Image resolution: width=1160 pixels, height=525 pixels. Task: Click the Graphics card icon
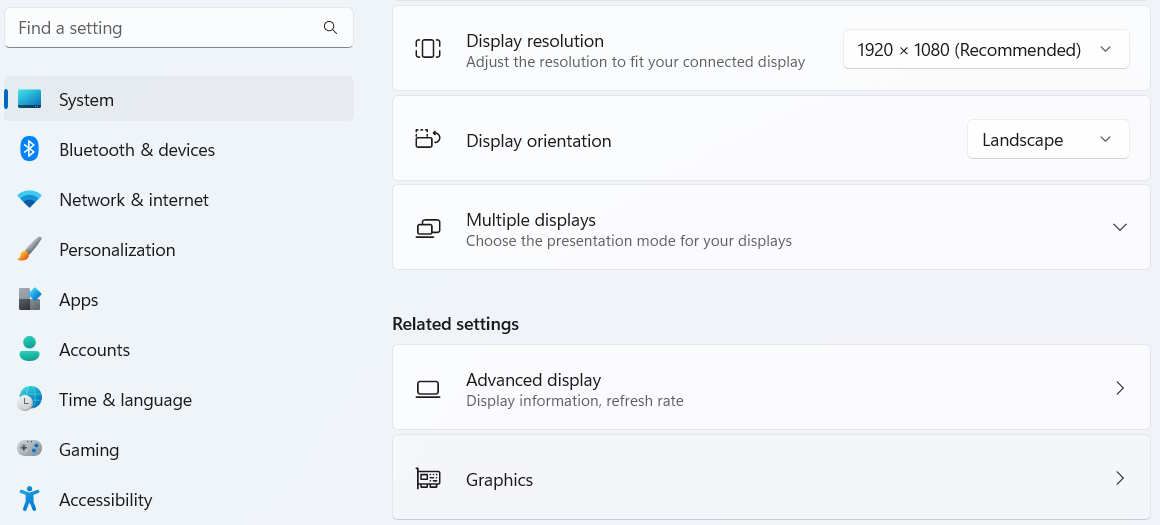[x=428, y=479]
